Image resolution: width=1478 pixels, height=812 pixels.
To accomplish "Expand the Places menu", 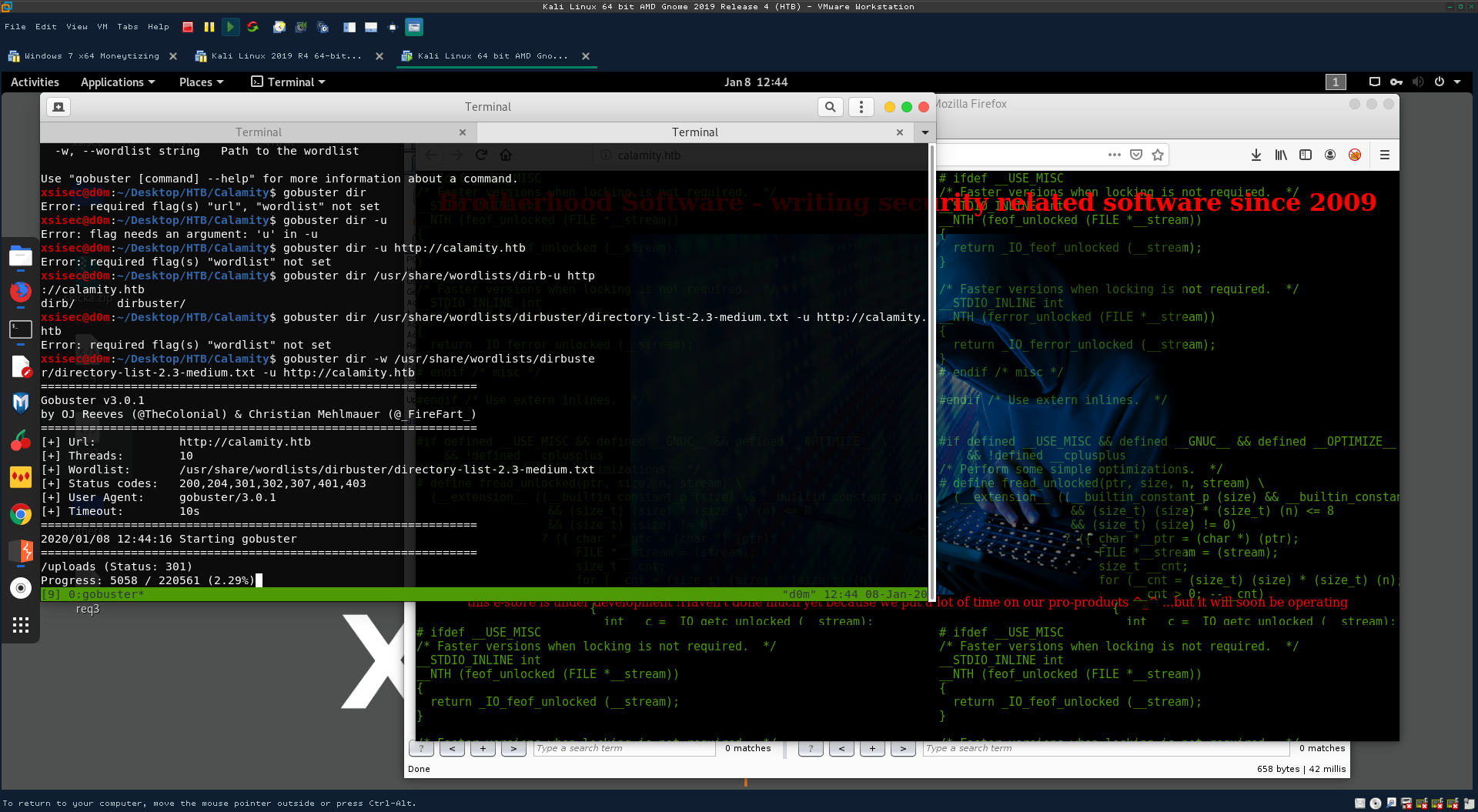I will click(x=201, y=82).
